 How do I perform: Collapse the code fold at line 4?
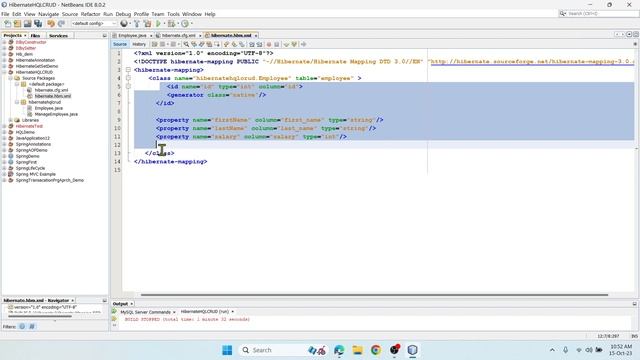(128, 78)
